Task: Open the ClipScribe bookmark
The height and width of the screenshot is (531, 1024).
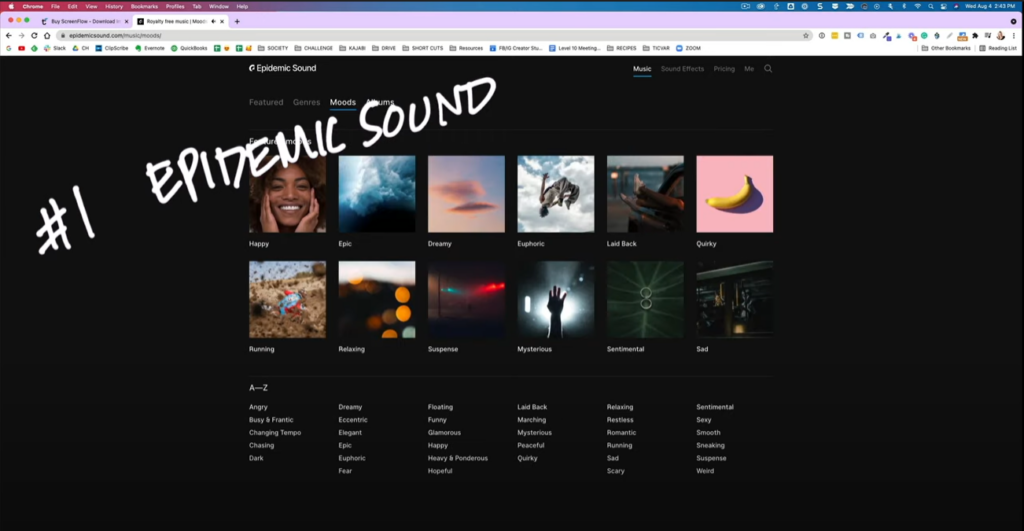Action: 112,48
